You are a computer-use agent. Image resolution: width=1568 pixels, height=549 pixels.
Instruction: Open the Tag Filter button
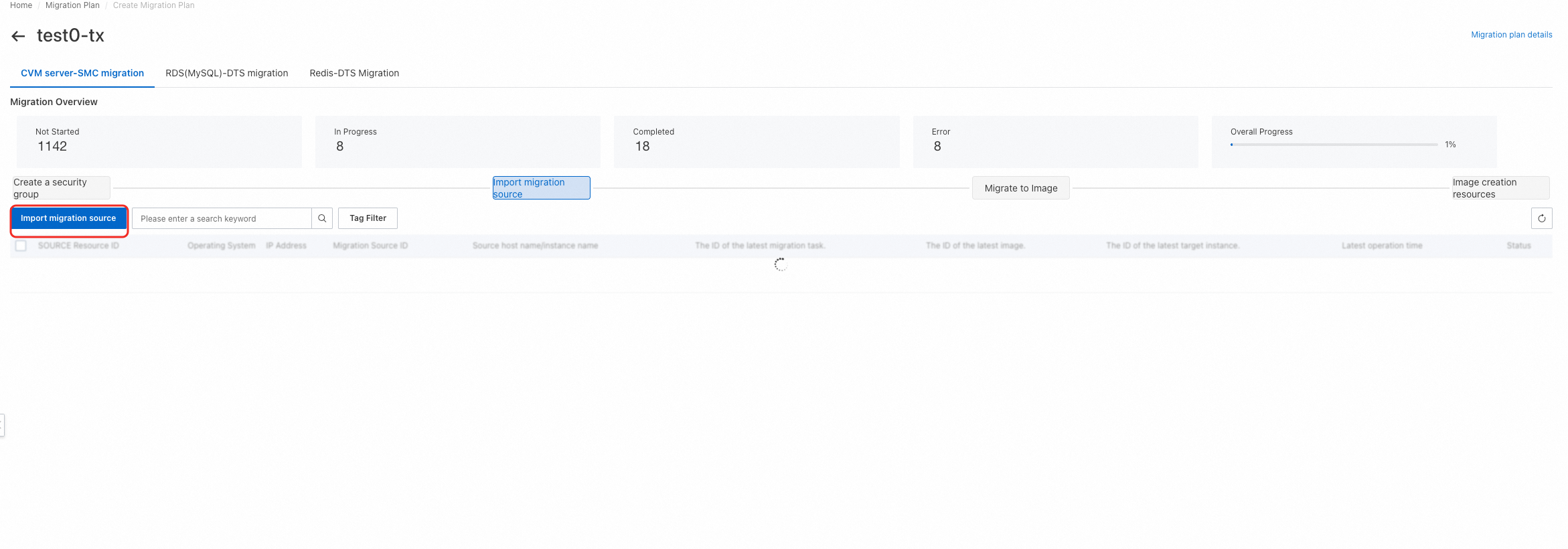(x=368, y=218)
